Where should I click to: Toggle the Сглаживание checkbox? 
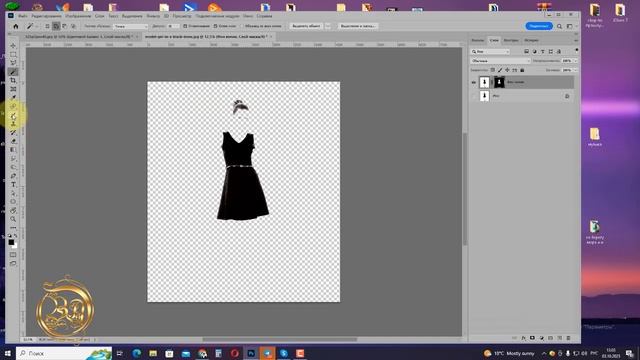185,26
